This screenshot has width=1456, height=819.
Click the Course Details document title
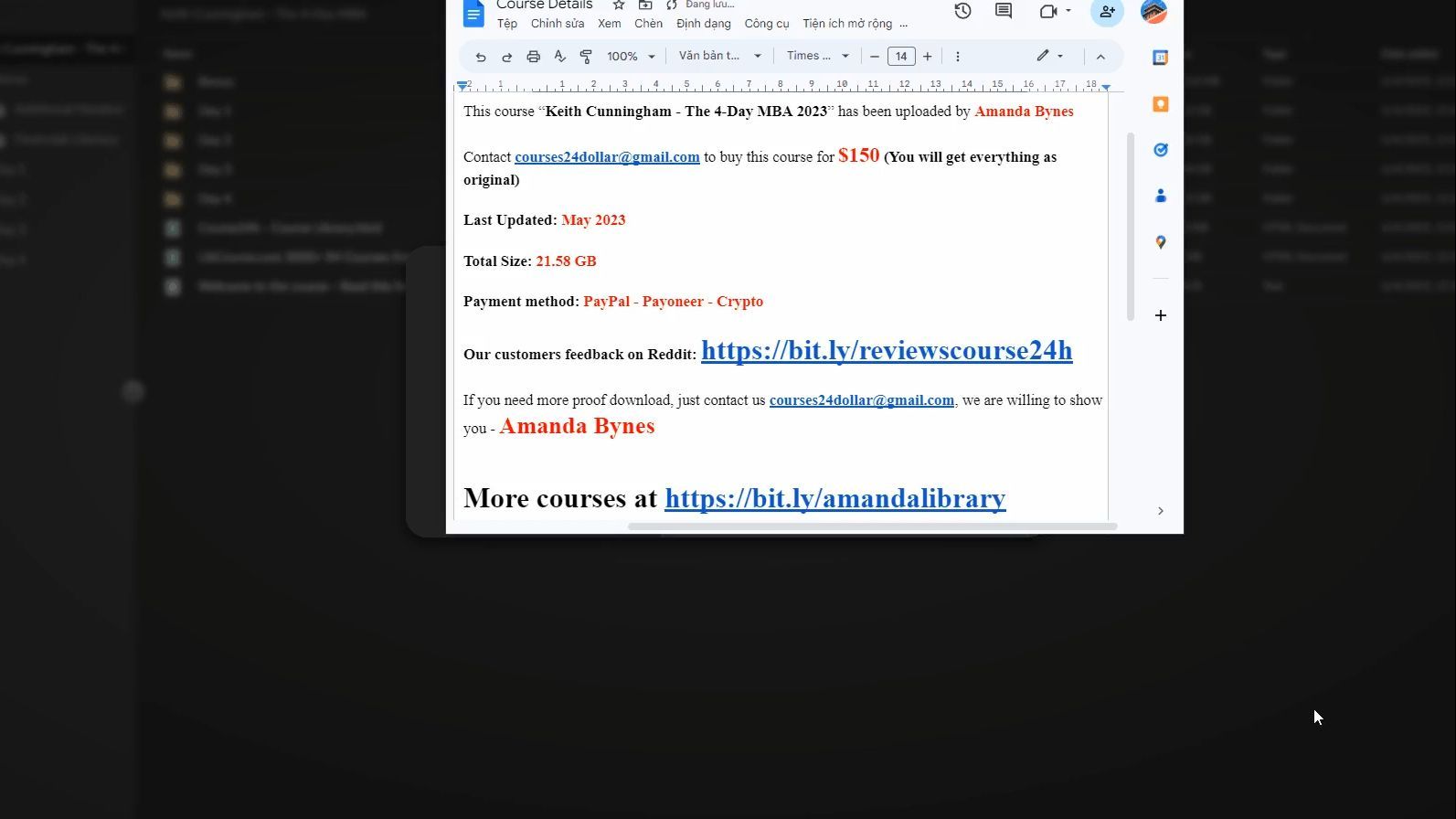(545, 5)
